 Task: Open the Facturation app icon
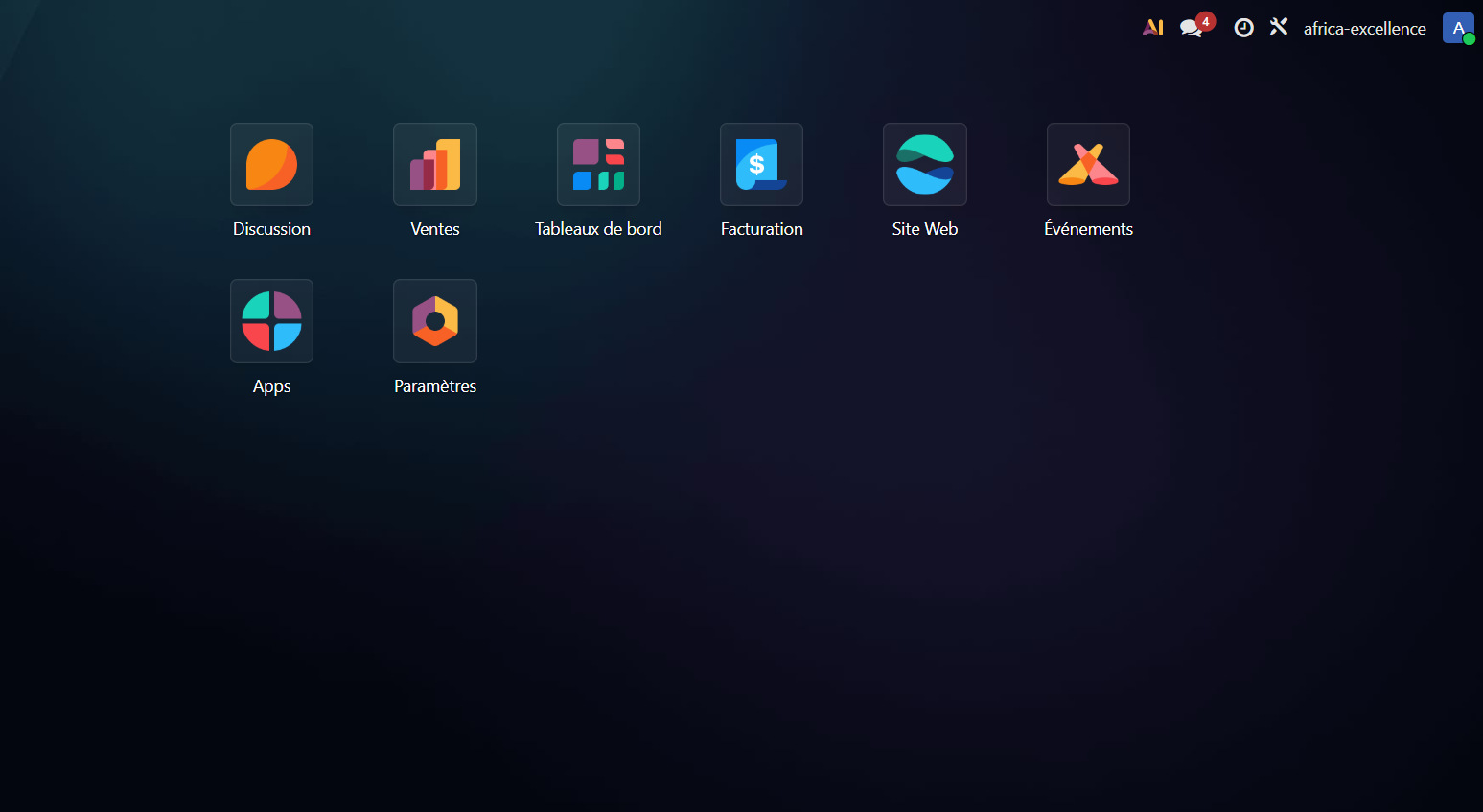[x=761, y=164]
